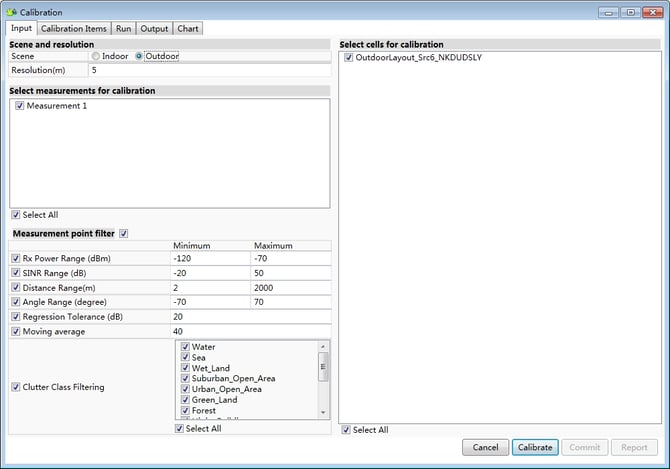Uncheck the Forest clutter class
Screen dimensions: 670x469
pos(185,411)
